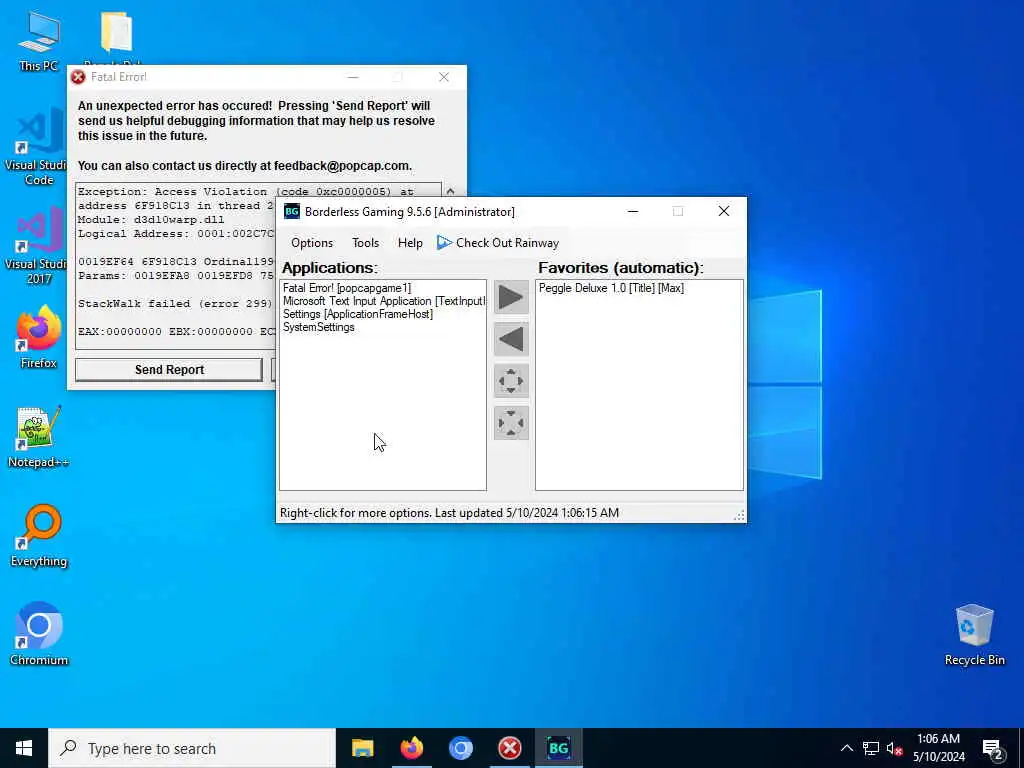Switch to Firefox on the taskbar
Screen dimensions: 1024x768
(x=411, y=748)
